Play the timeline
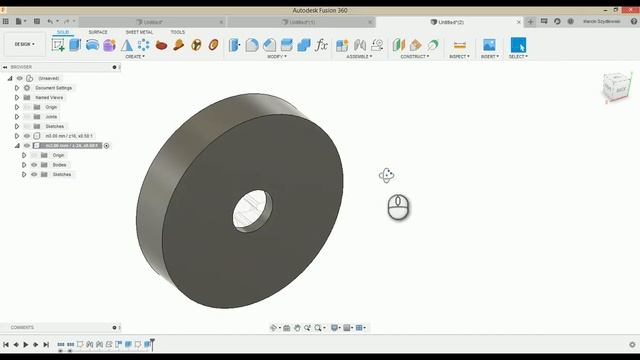 coord(26,345)
